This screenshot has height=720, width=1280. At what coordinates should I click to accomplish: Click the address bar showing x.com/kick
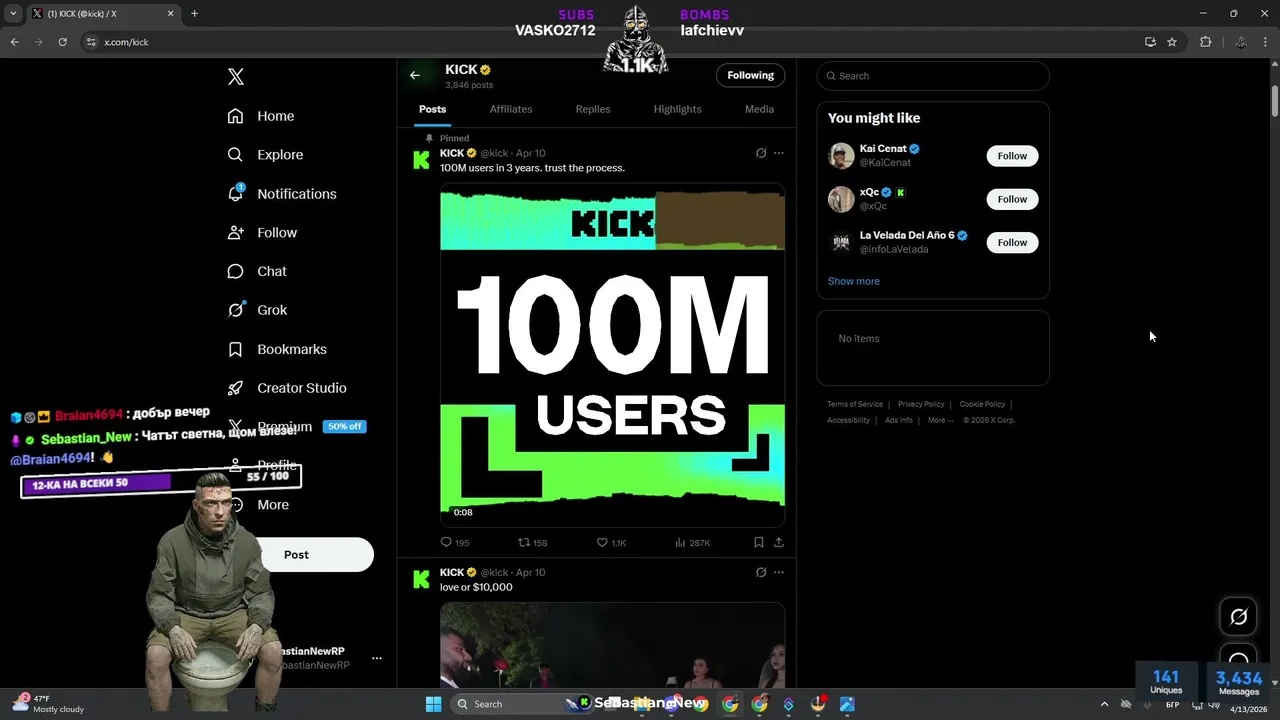tap(610, 42)
